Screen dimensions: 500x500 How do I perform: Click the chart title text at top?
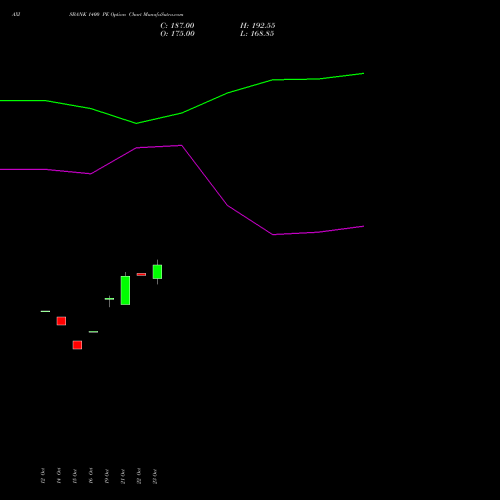coord(126,14)
